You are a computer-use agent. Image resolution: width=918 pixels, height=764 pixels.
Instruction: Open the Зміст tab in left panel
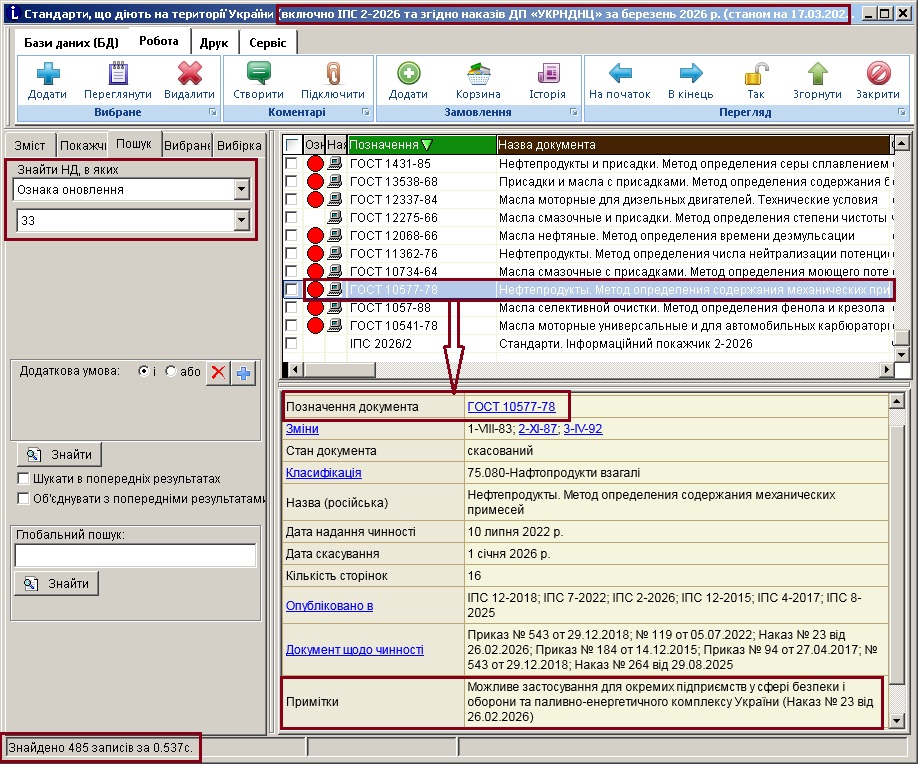pyautogui.click(x=30, y=145)
